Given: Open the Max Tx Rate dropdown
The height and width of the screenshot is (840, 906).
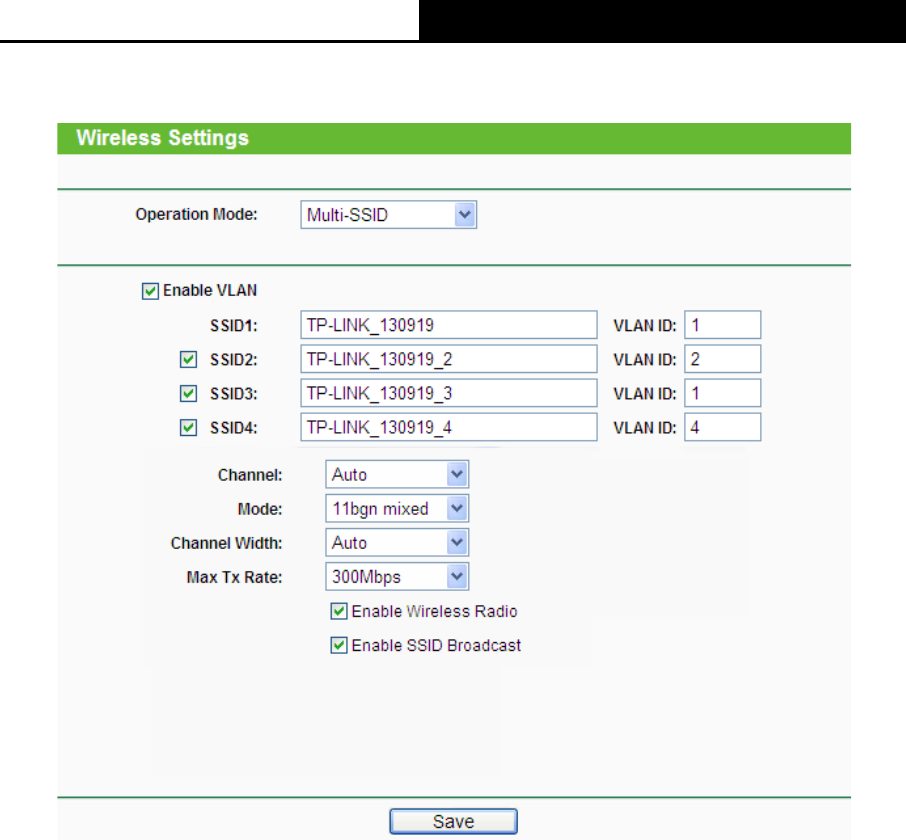Looking at the screenshot, I should pos(397,577).
